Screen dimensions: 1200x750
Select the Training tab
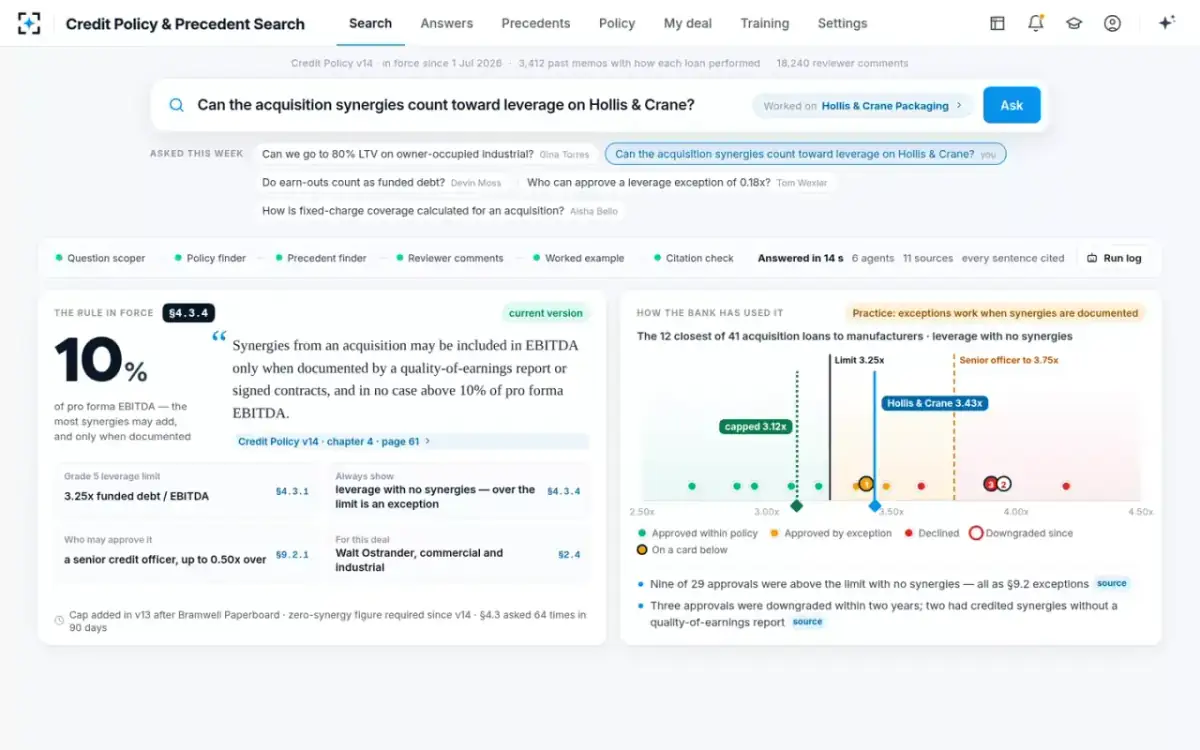click(765, 23)
